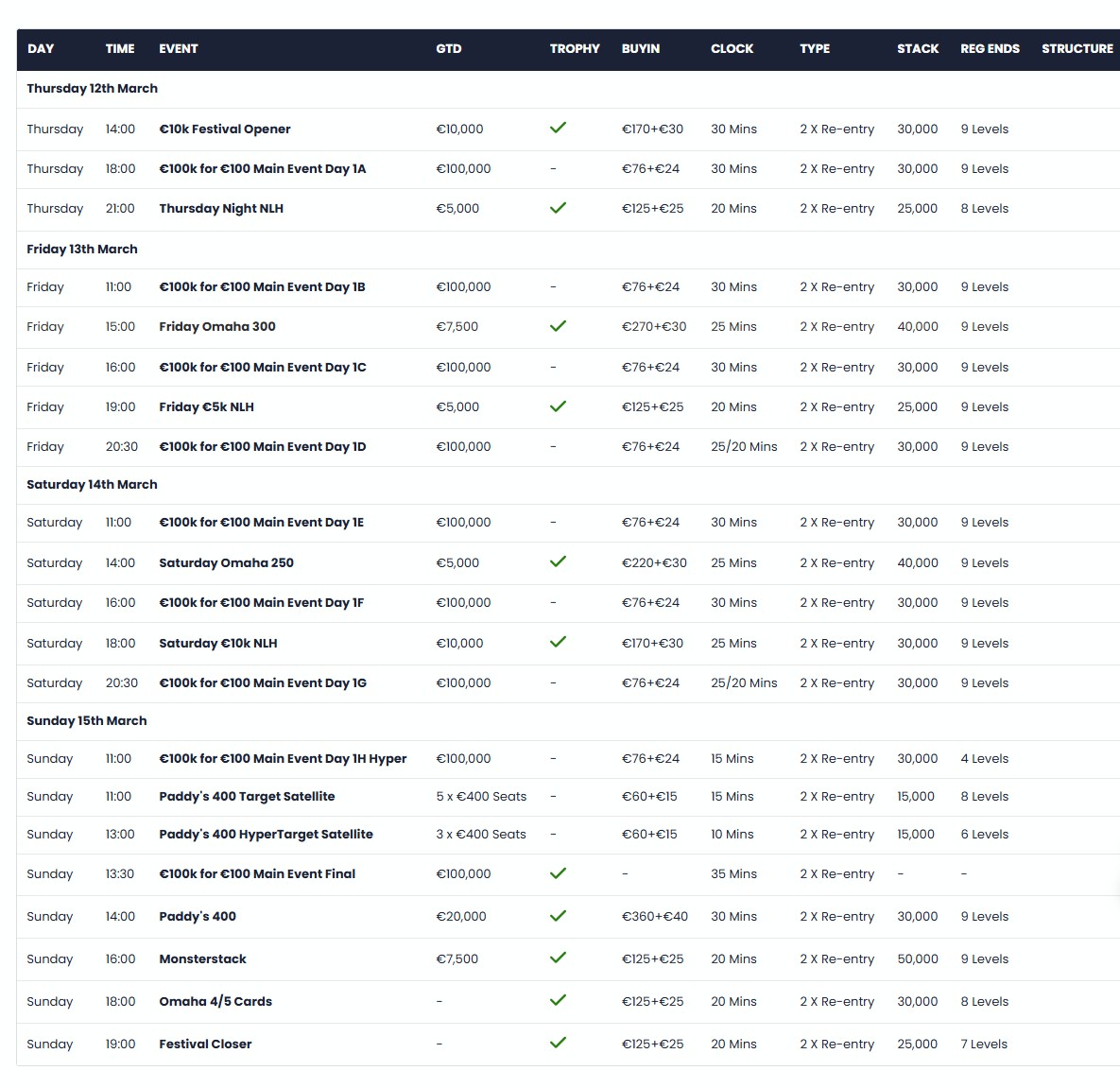
Task: Open the Paddy's 400 Target Satellite event
Action: [x=247, y=797]
